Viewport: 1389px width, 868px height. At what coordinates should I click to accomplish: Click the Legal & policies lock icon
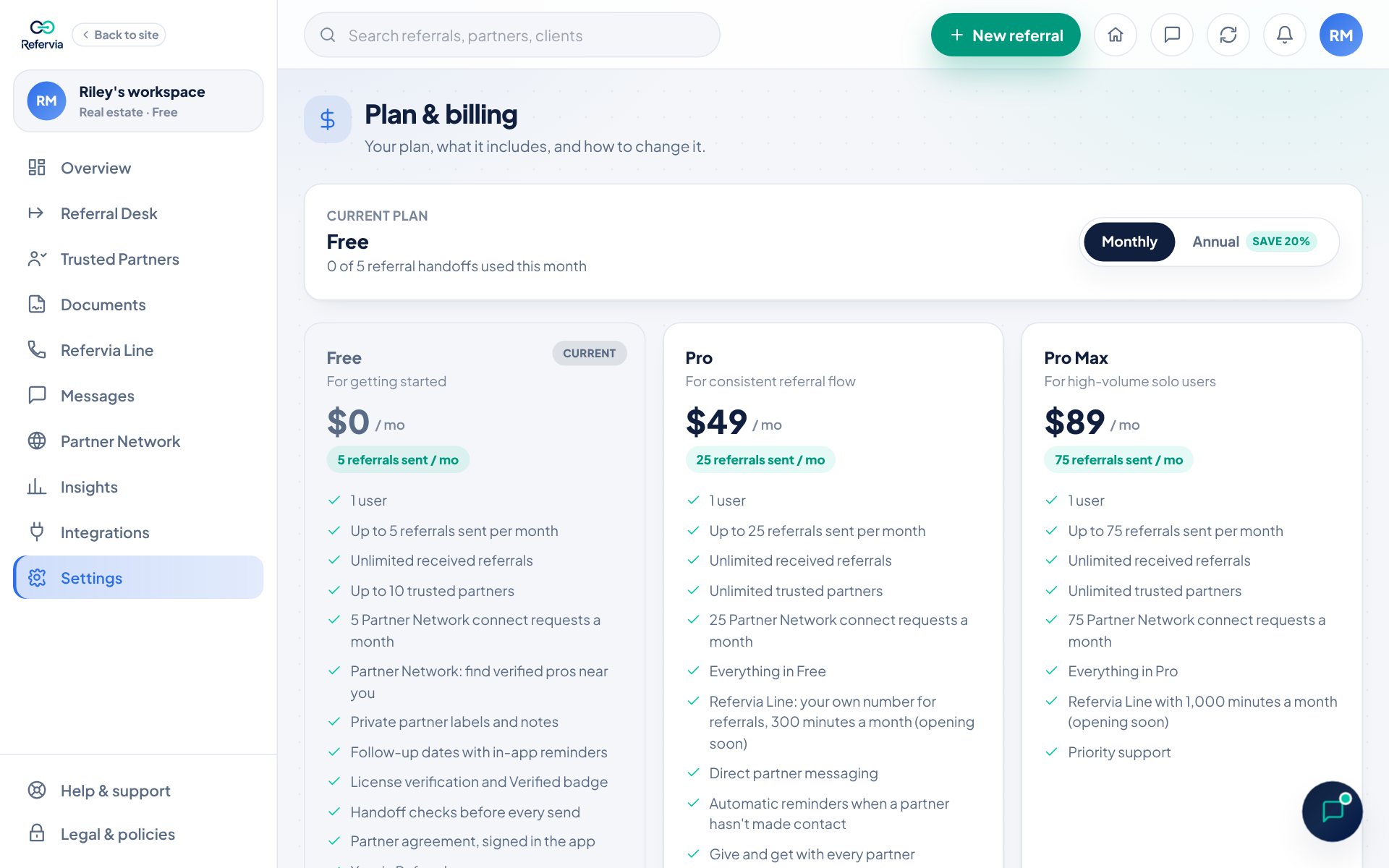(37, 833)
